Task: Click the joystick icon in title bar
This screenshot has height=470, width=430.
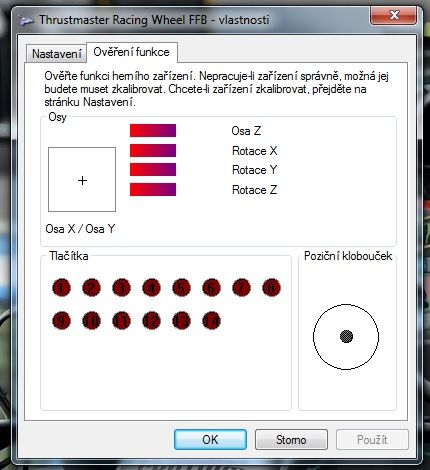Action: tap(26, 20)
